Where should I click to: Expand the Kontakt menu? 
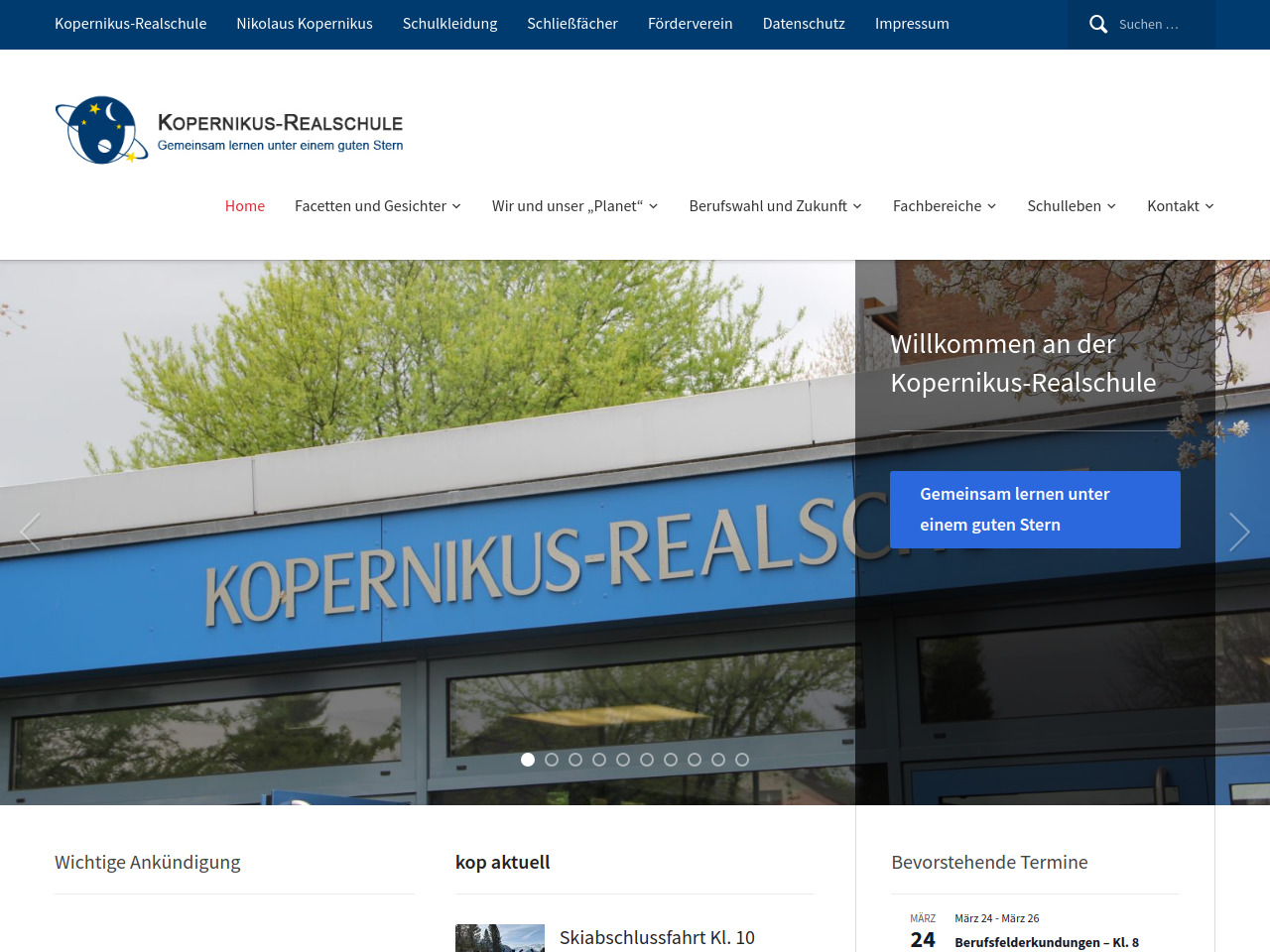1180,206
